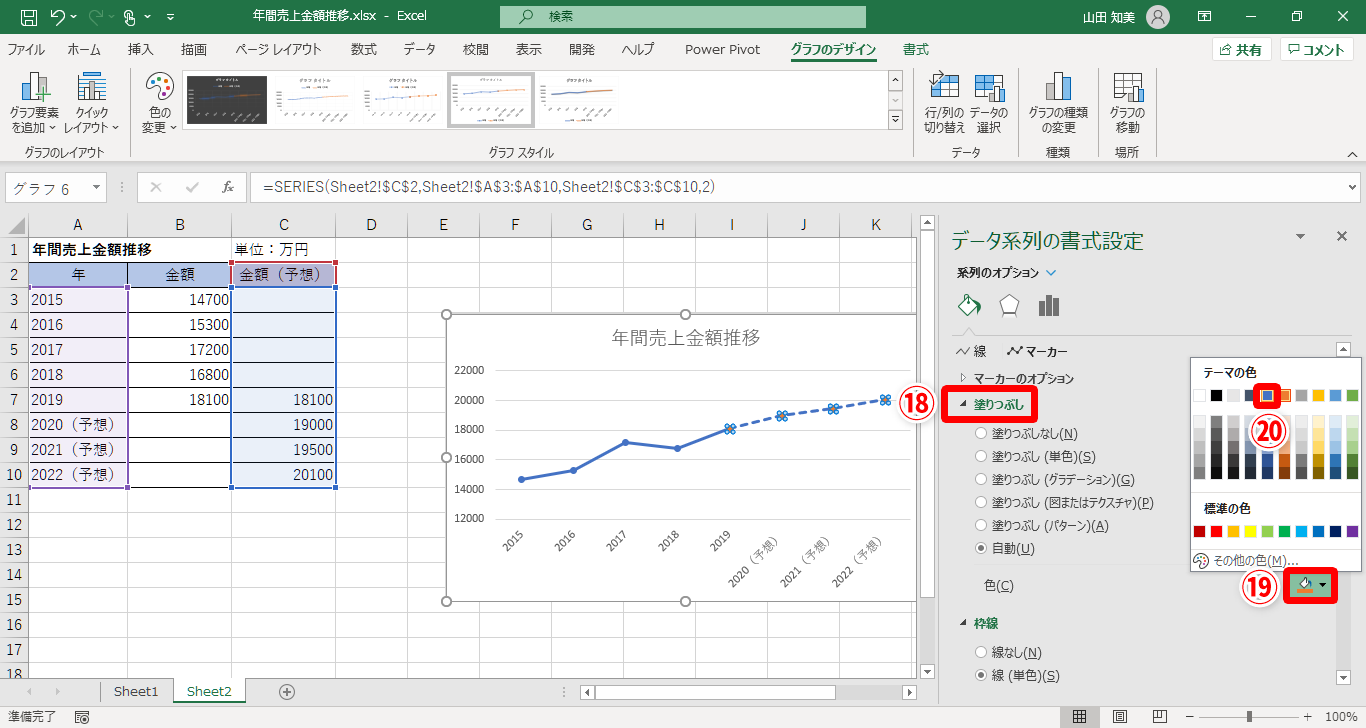Screen dimensions: 1366x728
Task: Open 色の変更 color palette button
Action: pyautogui.click(x=159, y=104)
